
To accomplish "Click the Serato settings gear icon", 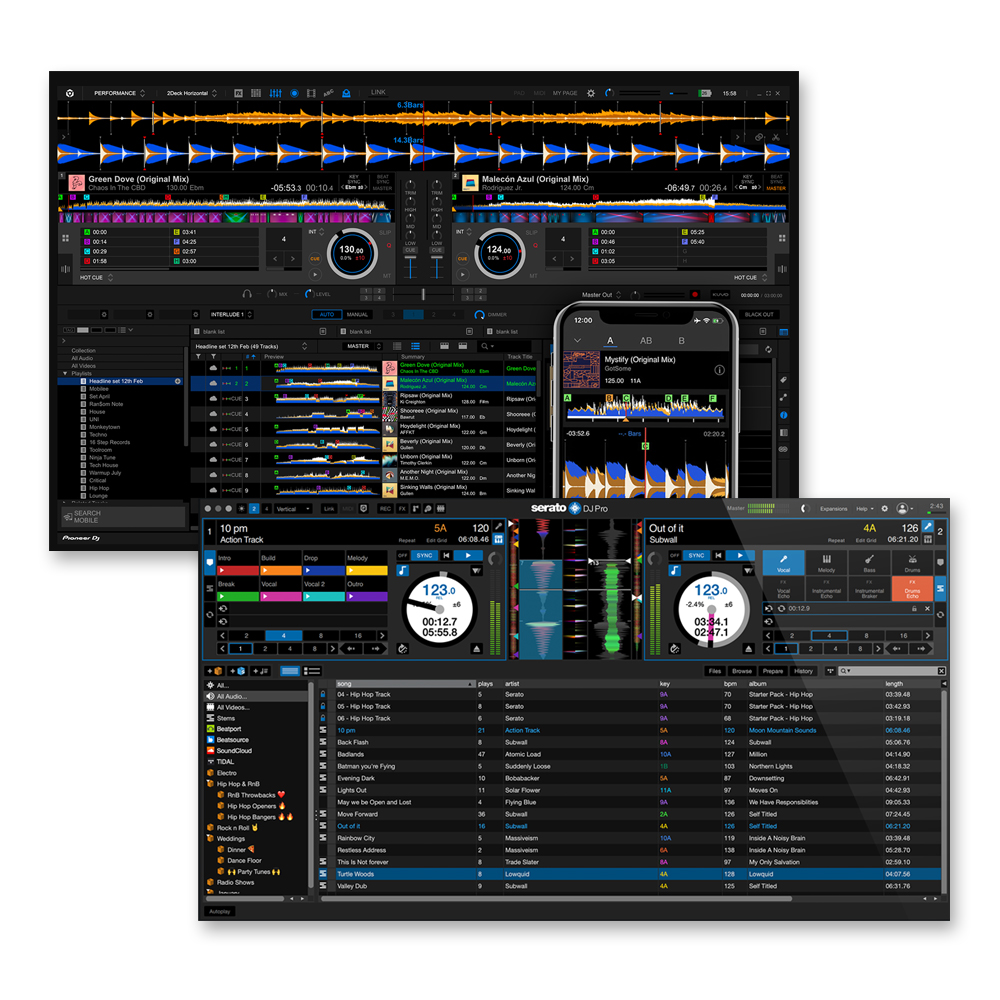I will 885,508.
